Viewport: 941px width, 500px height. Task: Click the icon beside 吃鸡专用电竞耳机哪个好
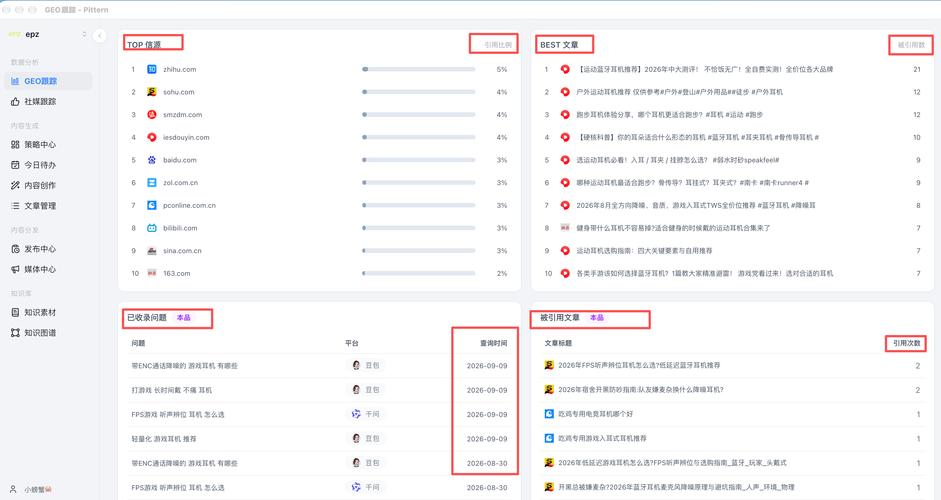click(x=549, y=414)
